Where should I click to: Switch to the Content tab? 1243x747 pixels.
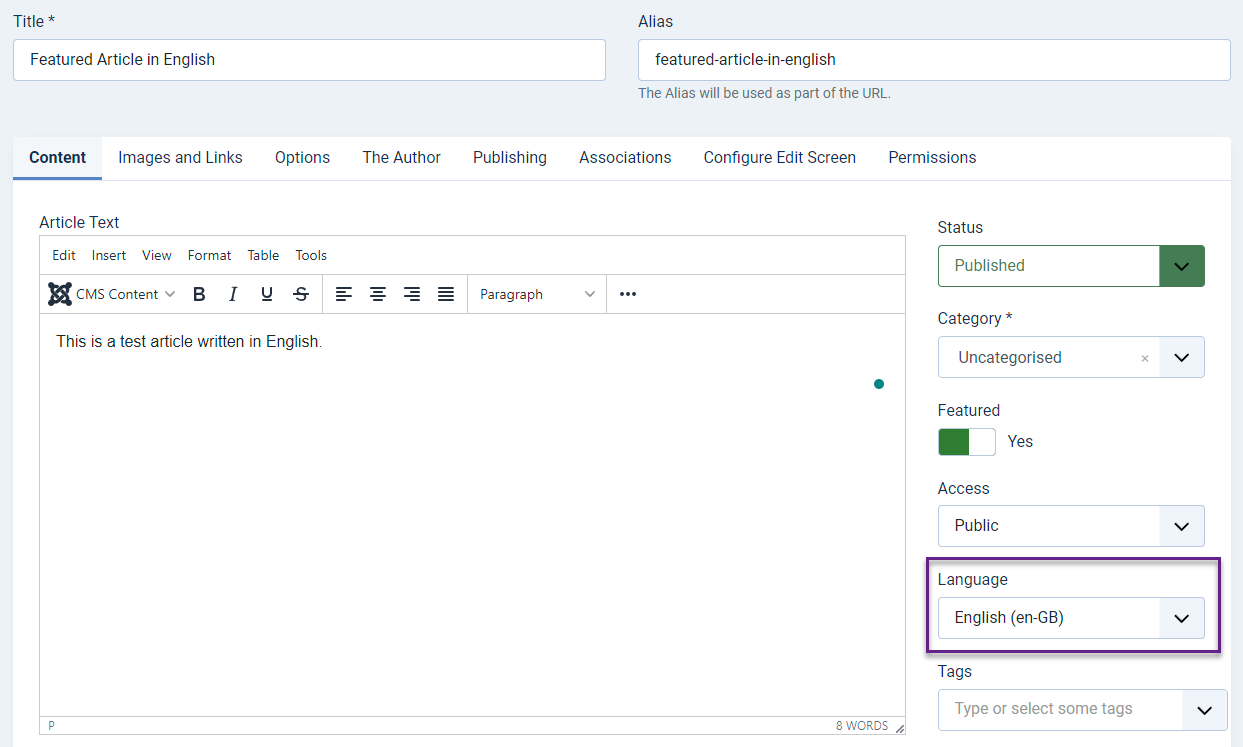[x=58, y=158]
